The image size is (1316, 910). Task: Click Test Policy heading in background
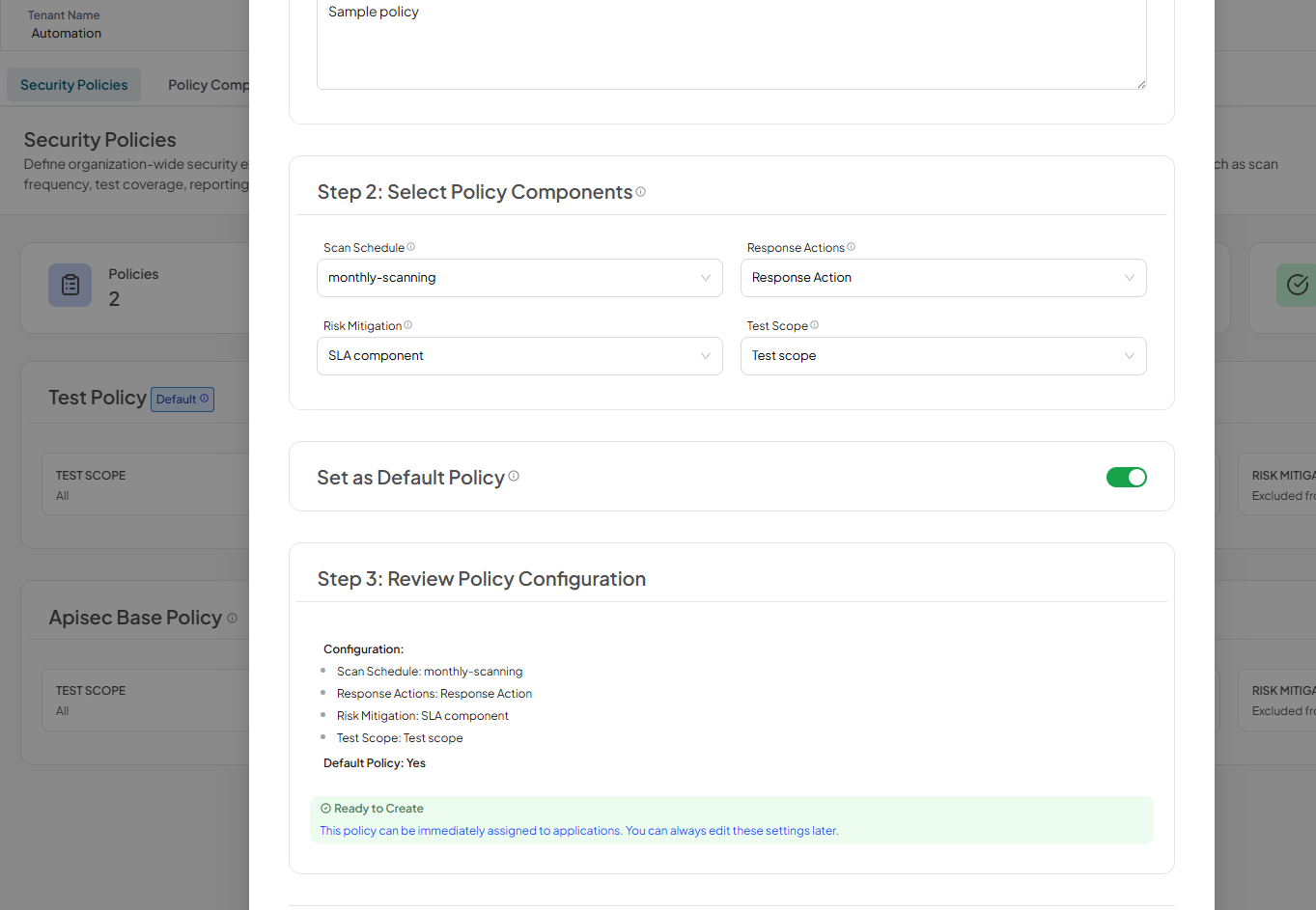[98, 398]
